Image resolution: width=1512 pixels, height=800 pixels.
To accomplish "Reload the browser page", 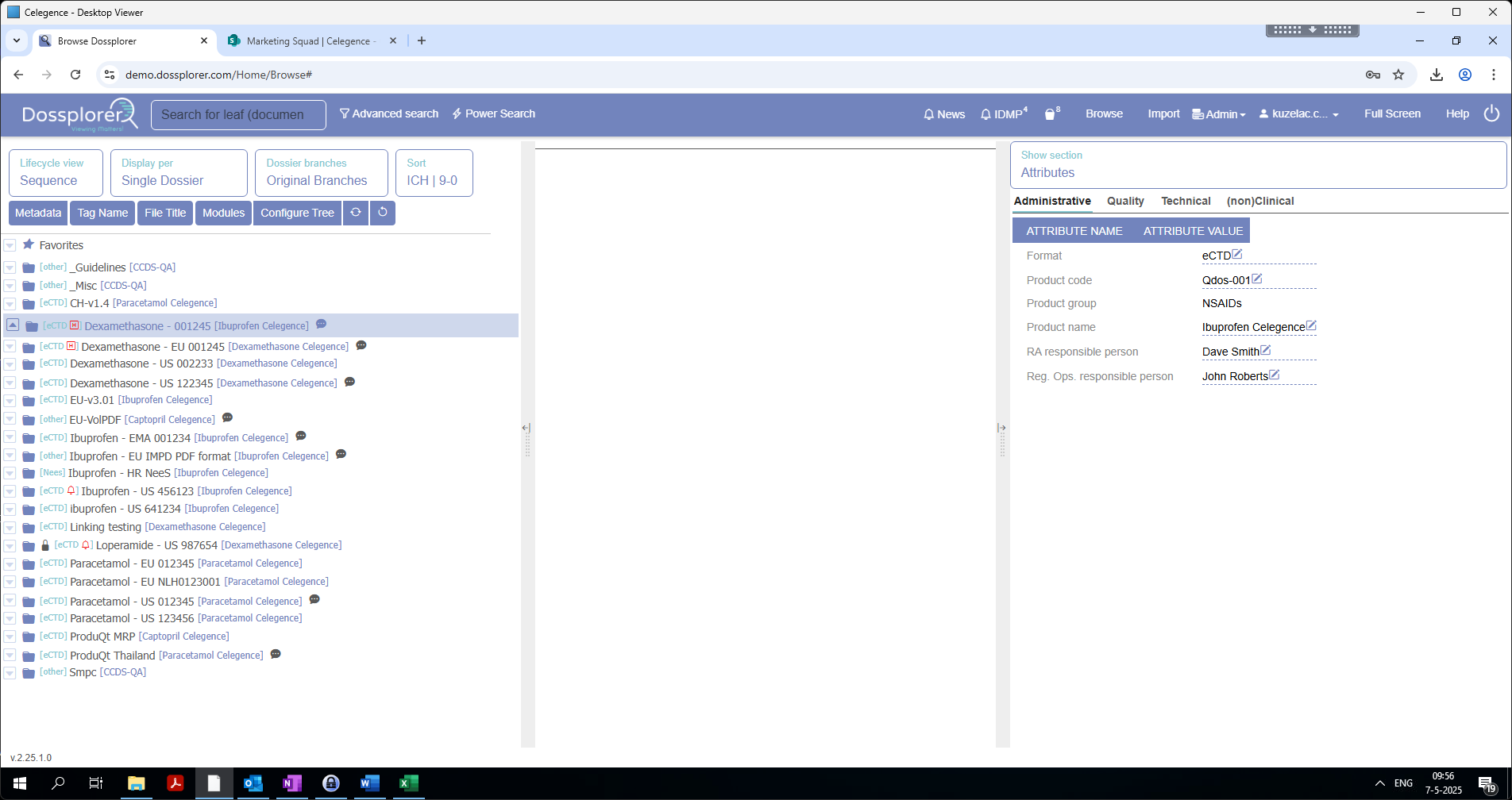I will click(x=75, y=75).
